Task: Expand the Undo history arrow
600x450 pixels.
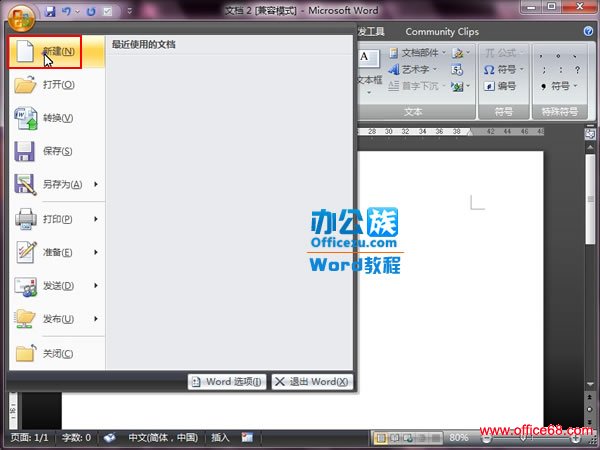Action: pyautogui.click(x=77, y=11)
